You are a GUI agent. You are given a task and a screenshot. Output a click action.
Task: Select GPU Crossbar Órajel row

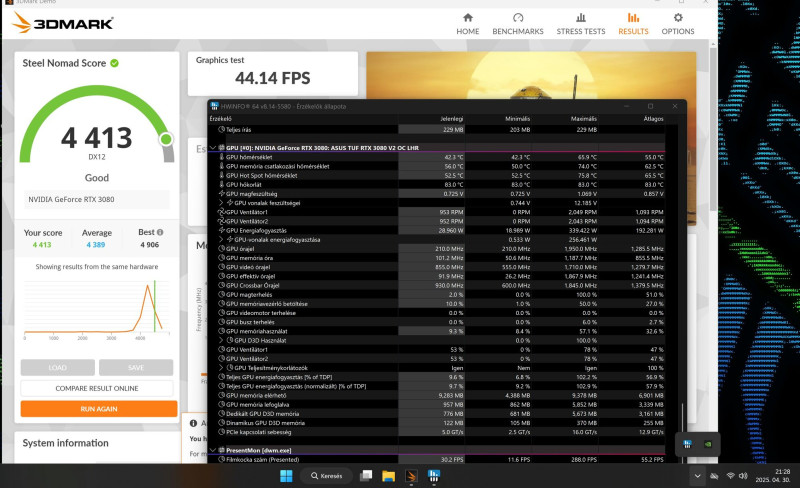point(437,286)
